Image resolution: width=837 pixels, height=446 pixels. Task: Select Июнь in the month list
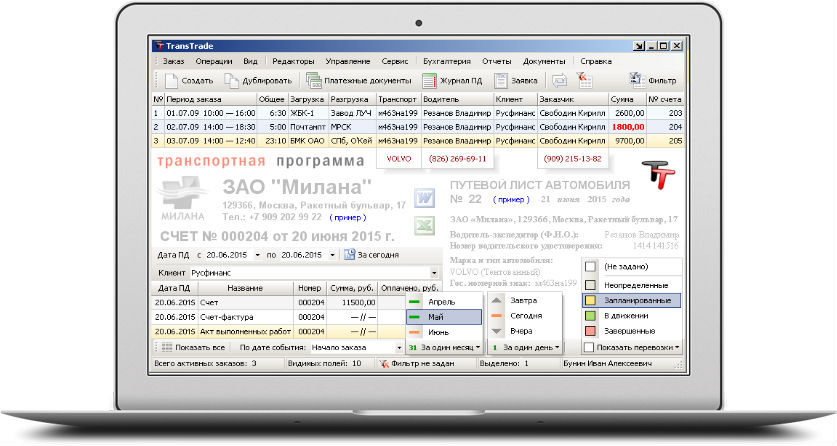click(x=444, y=332)
